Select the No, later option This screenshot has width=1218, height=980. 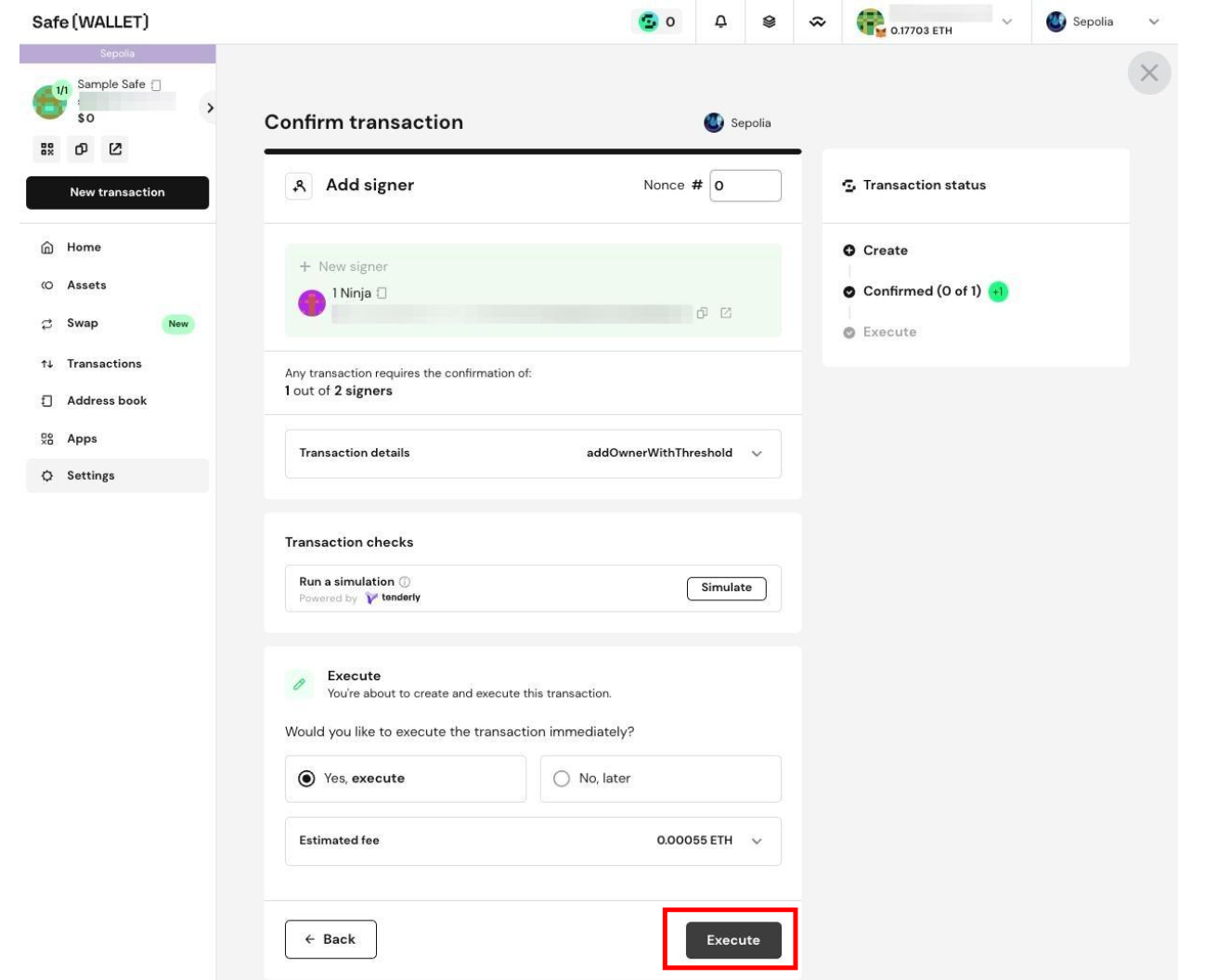(x=660, y=779)
